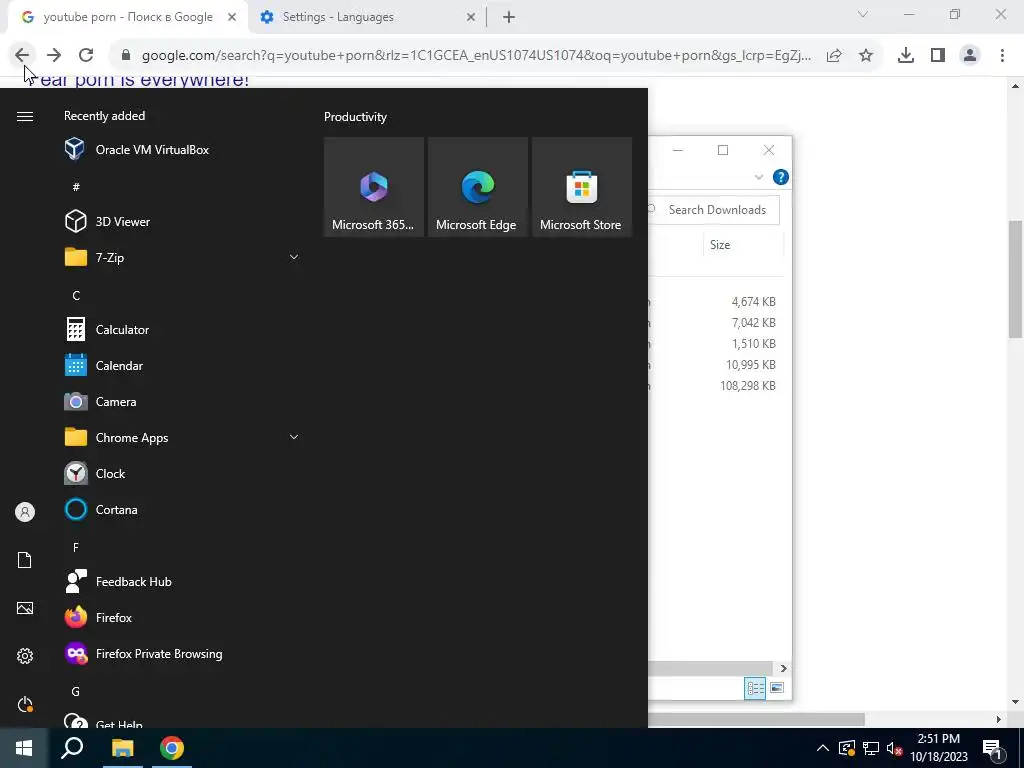Open Explorer help question mark icon
Screen dimensions: 1024x768
tap(780, 177)
